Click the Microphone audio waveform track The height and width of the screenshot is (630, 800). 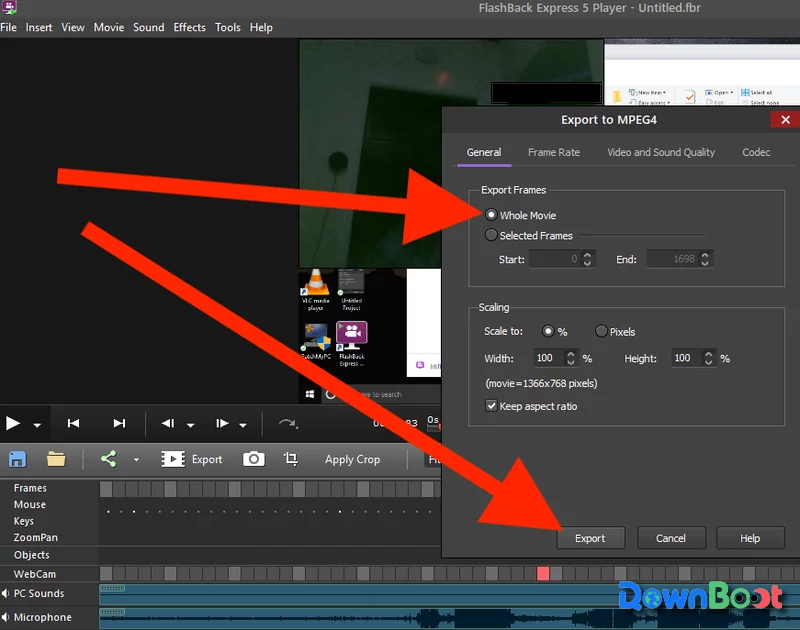pos(449,618)
